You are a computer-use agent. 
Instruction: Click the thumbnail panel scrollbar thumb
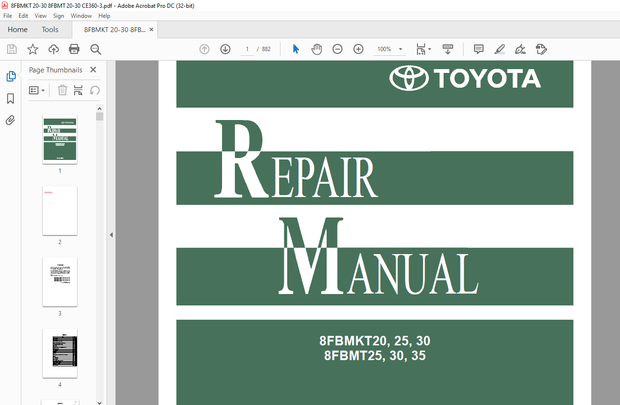99,116
